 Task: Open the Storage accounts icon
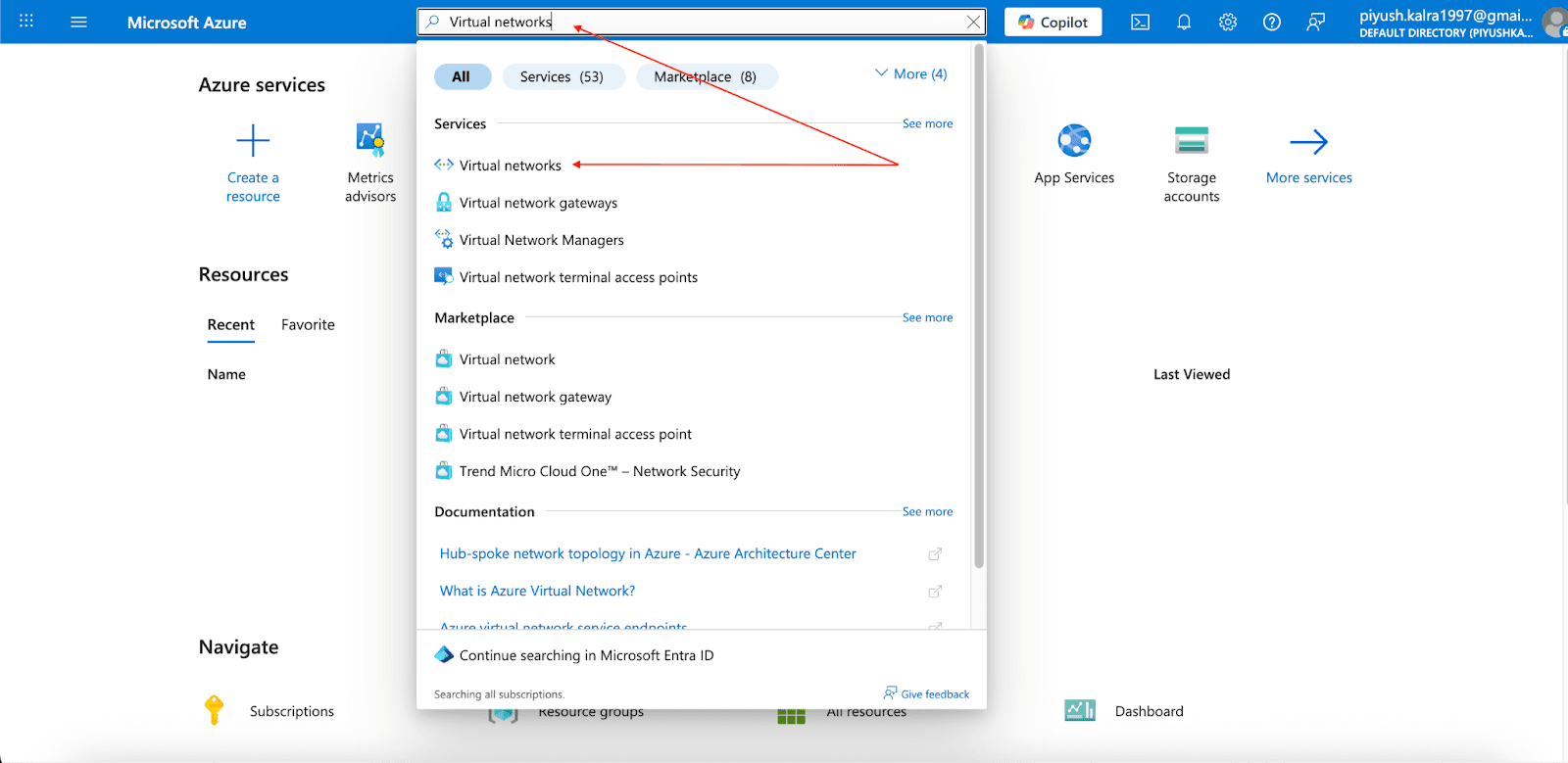click(1192, 141)
